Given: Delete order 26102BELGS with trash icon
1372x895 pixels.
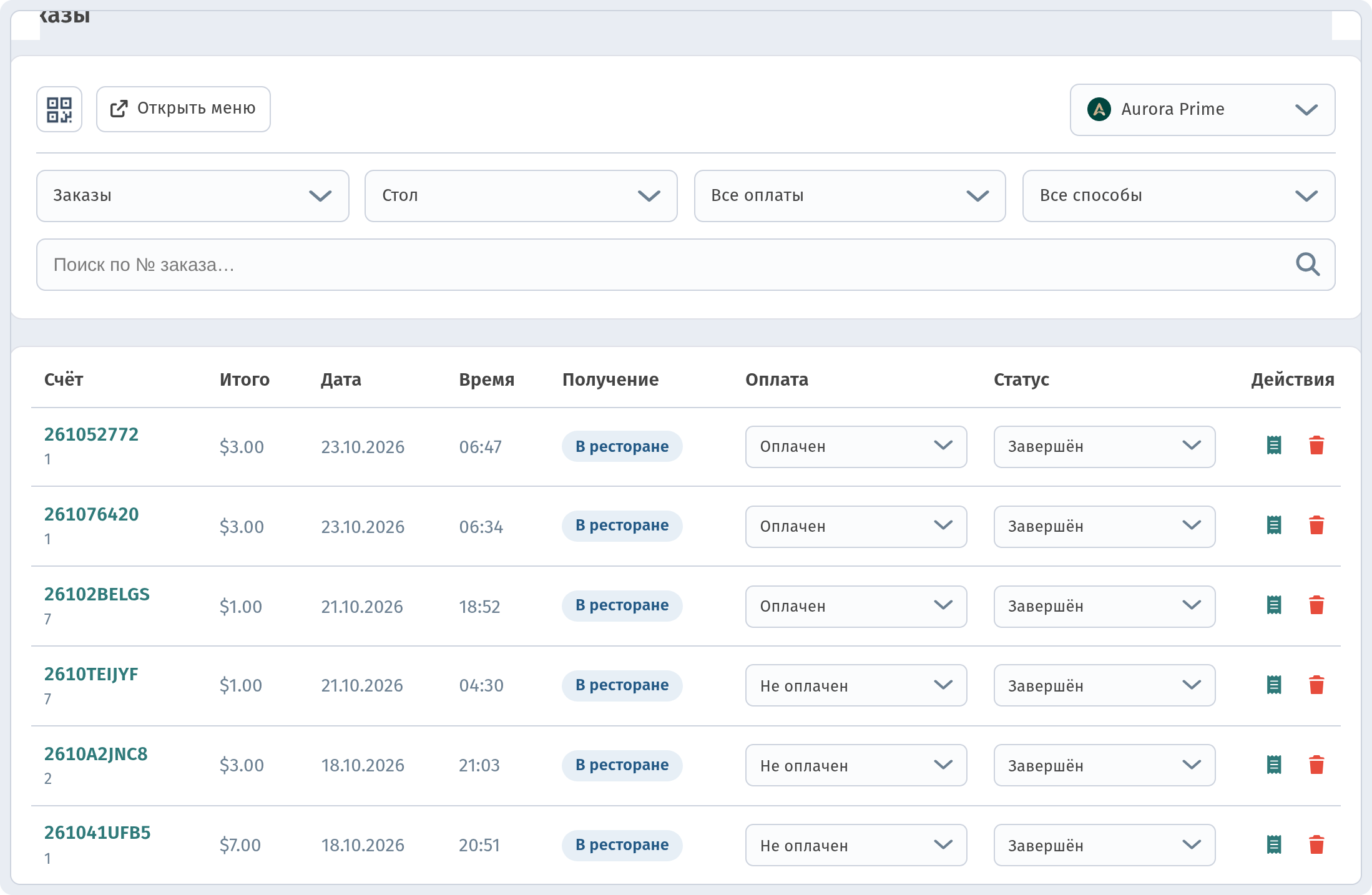Looking at the screenshot, I should coord(1316,605).
